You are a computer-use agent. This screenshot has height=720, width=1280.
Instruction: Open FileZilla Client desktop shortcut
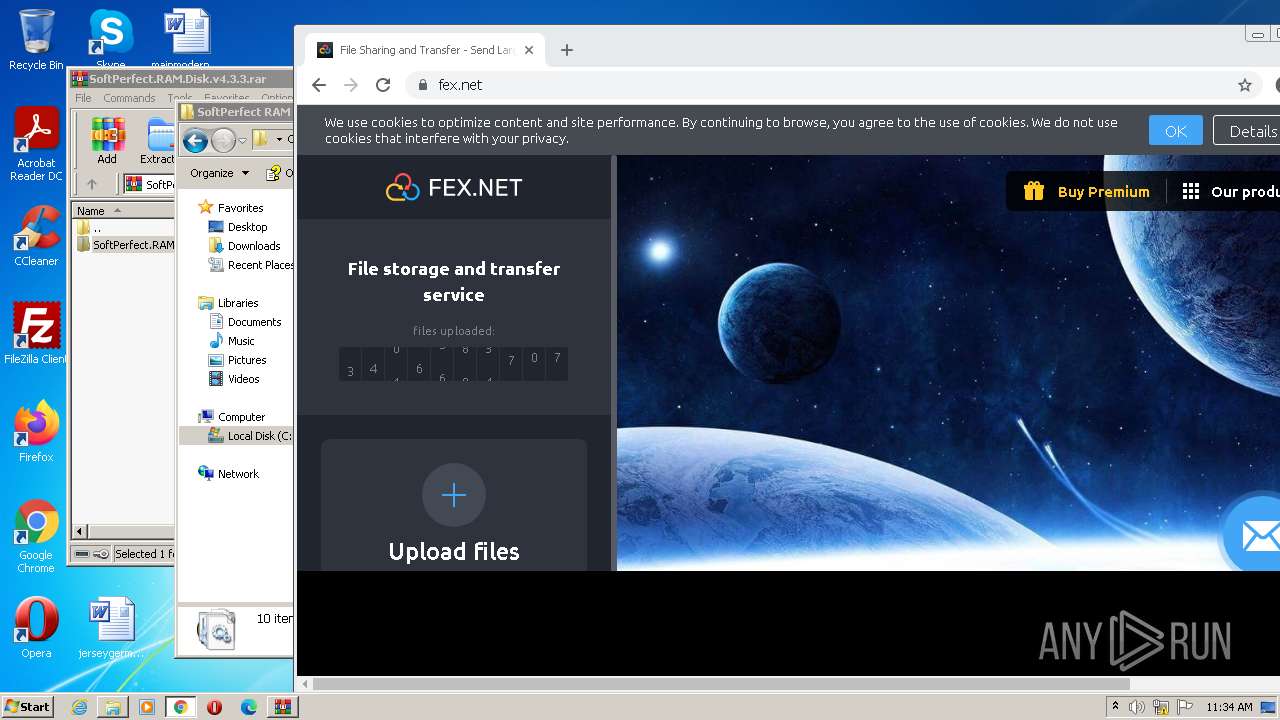point(36,334)
